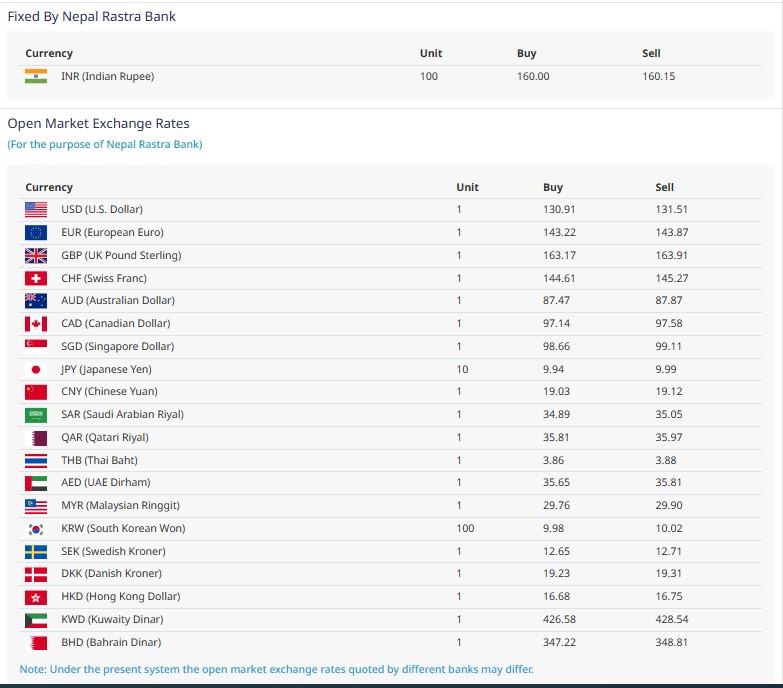The width and height of the screenshot is (783, 688).
Task: Click the USD (U.S. Dollar) label
Action: (102, 210)
